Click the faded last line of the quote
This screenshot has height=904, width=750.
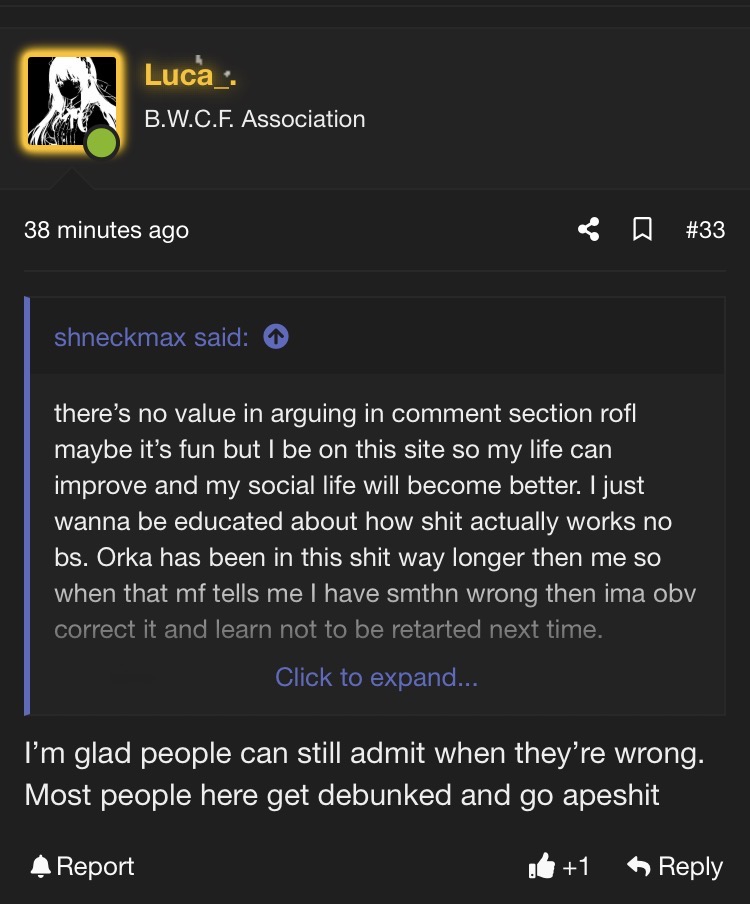pyautogui.click(x=328, y=630)
